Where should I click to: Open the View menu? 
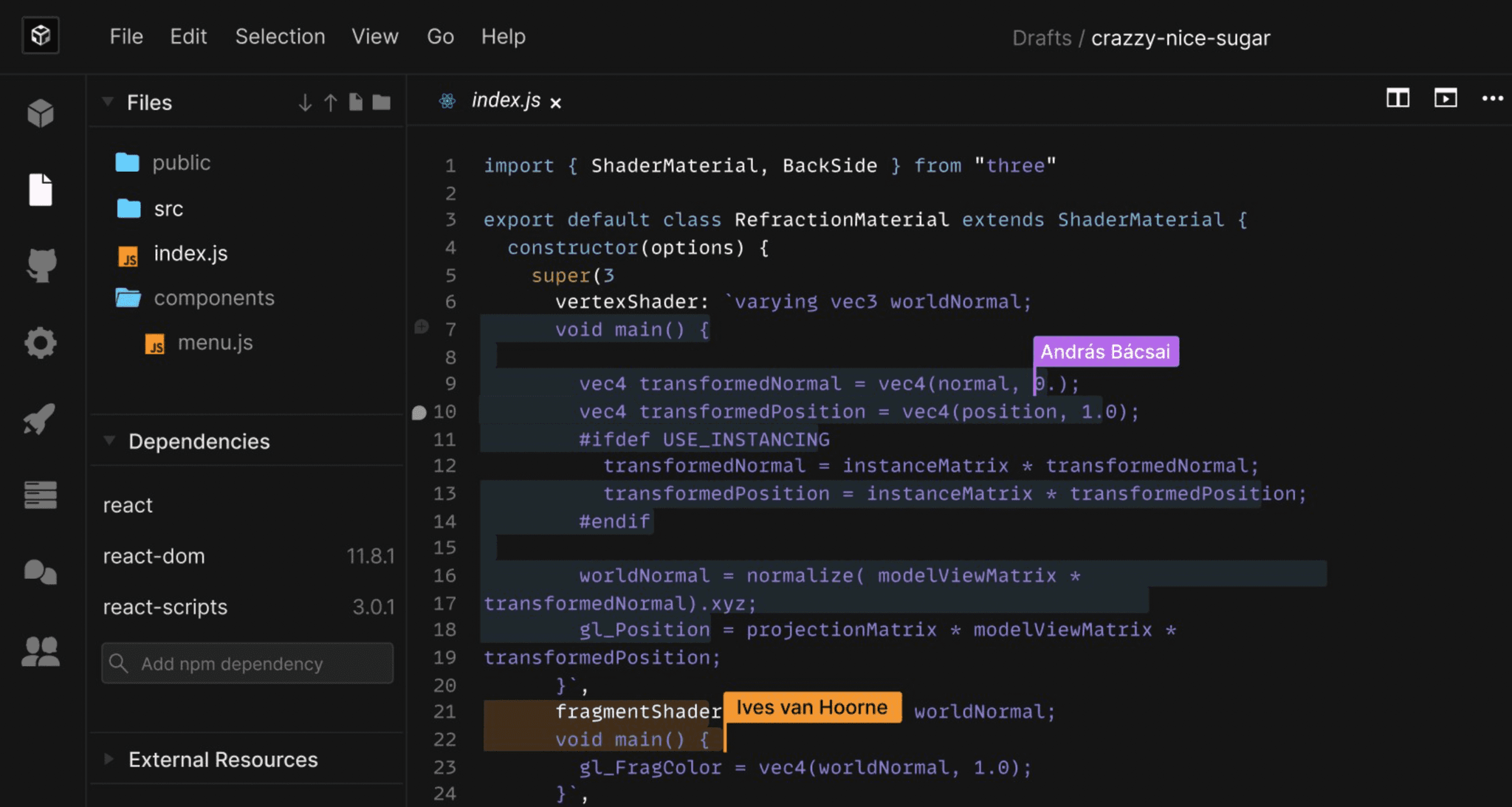(x=375, y=36)
